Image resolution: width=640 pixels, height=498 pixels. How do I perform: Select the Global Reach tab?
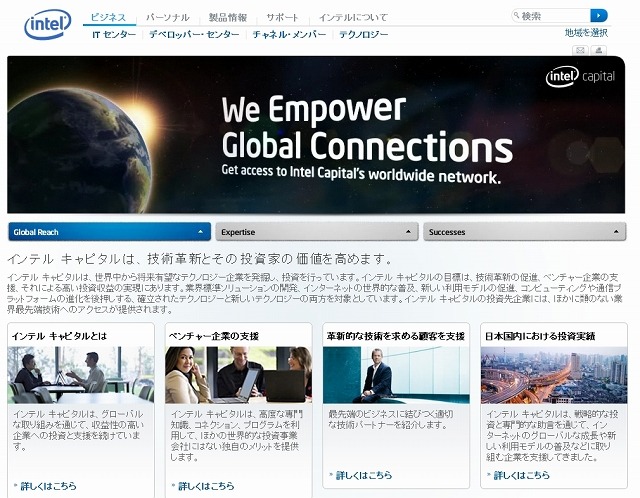coord(109,232)
